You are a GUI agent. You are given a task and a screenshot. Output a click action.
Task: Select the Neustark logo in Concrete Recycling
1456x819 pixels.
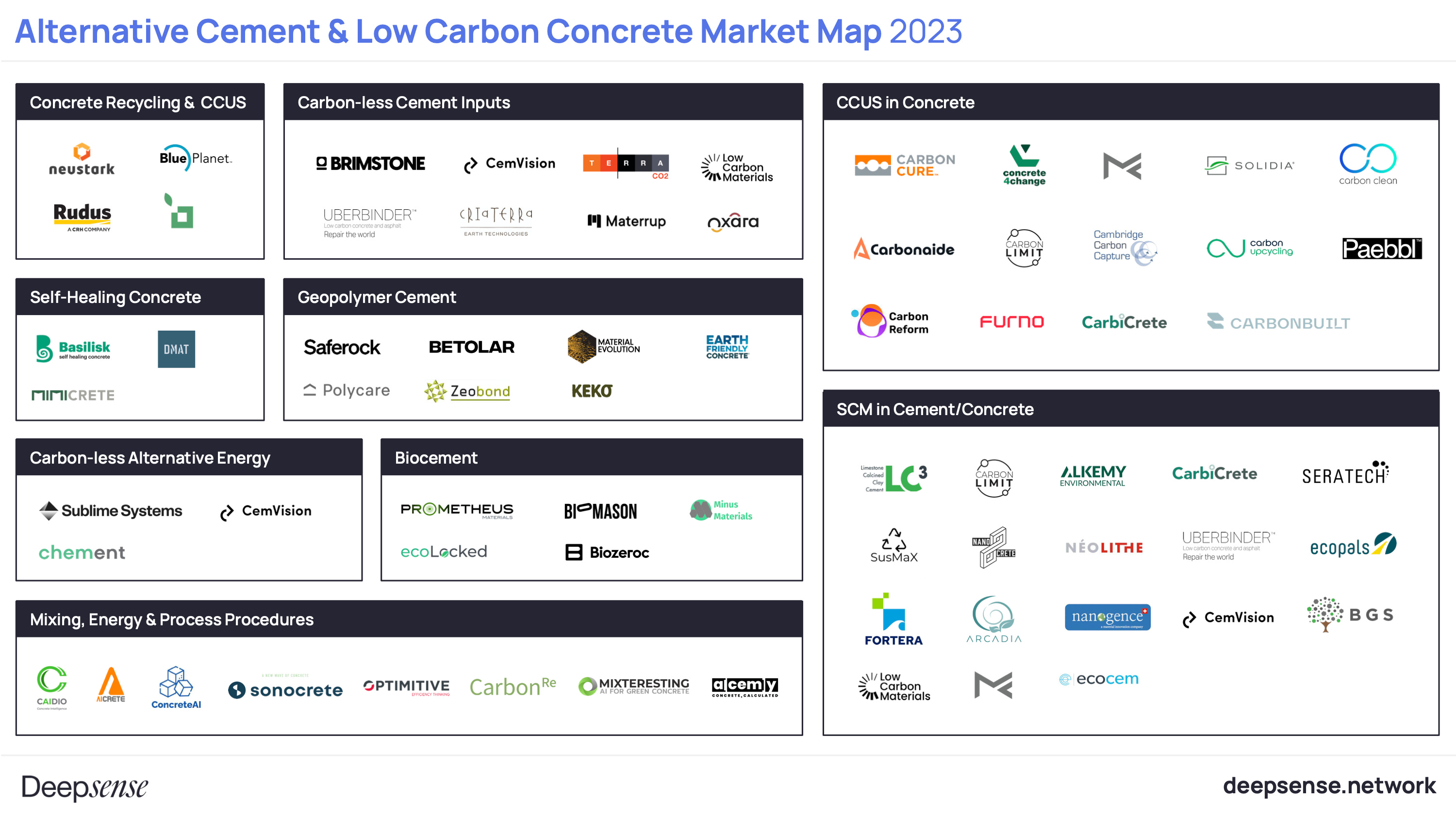(81, 160)
